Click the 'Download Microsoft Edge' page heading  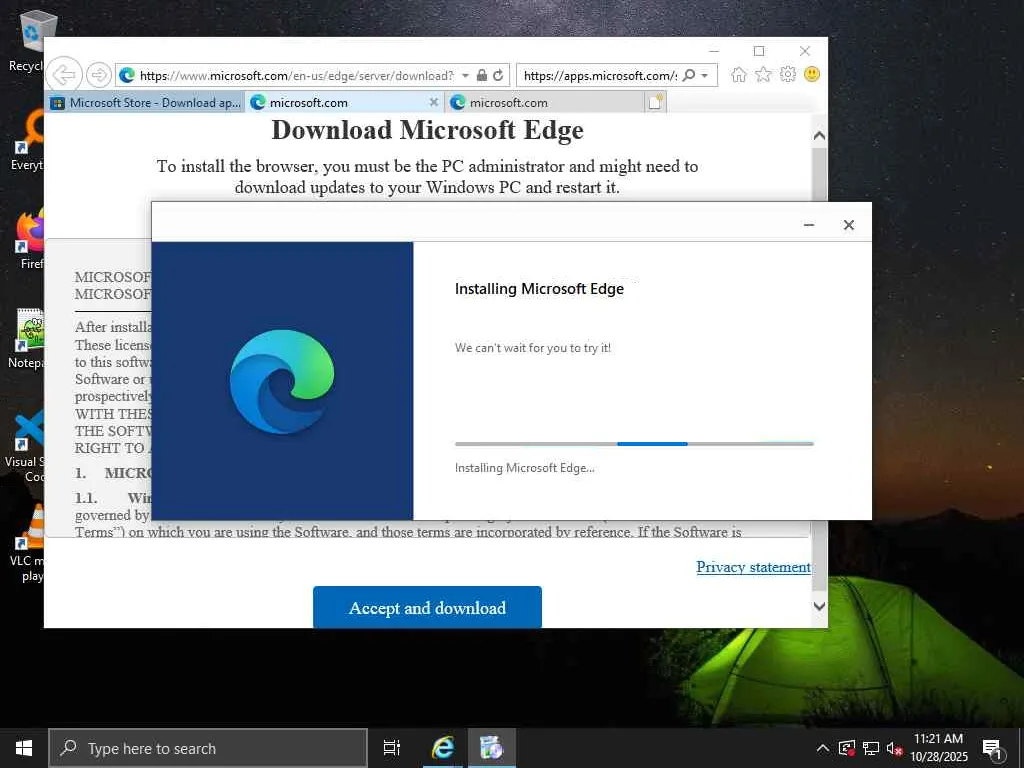427,130
